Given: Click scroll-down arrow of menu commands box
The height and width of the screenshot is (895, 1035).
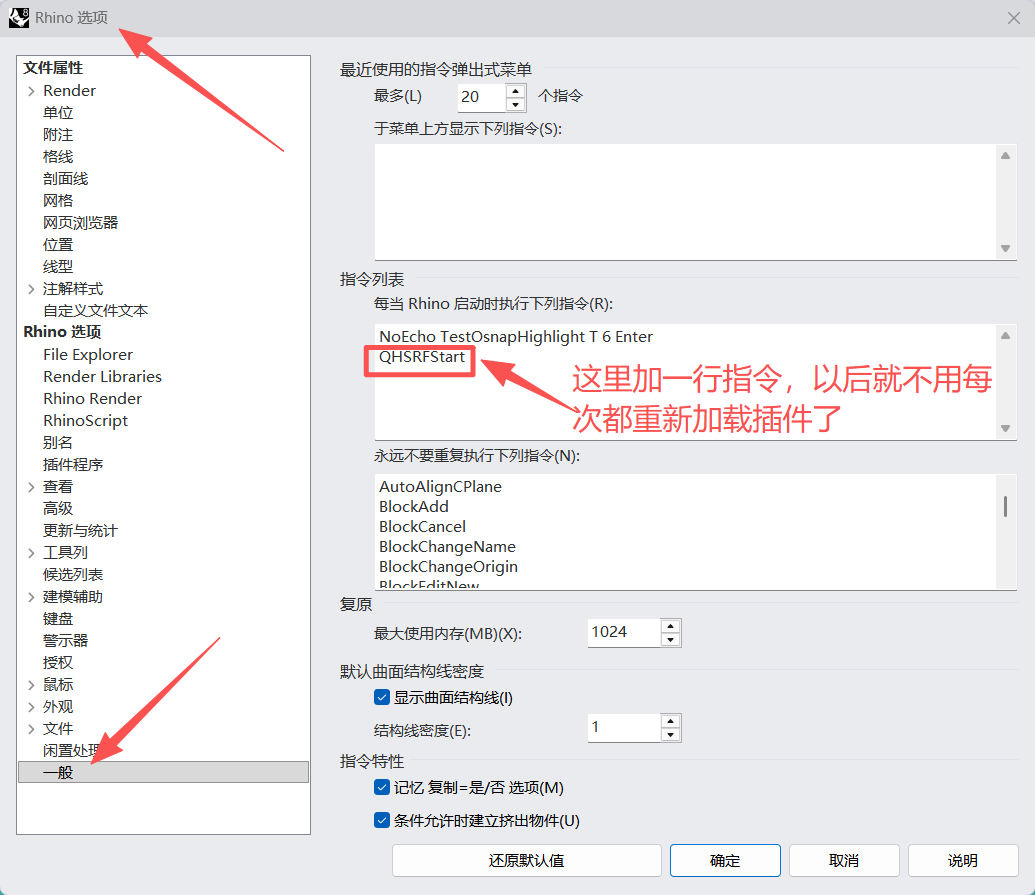Looking at the screenshot, I should 1005,248.
